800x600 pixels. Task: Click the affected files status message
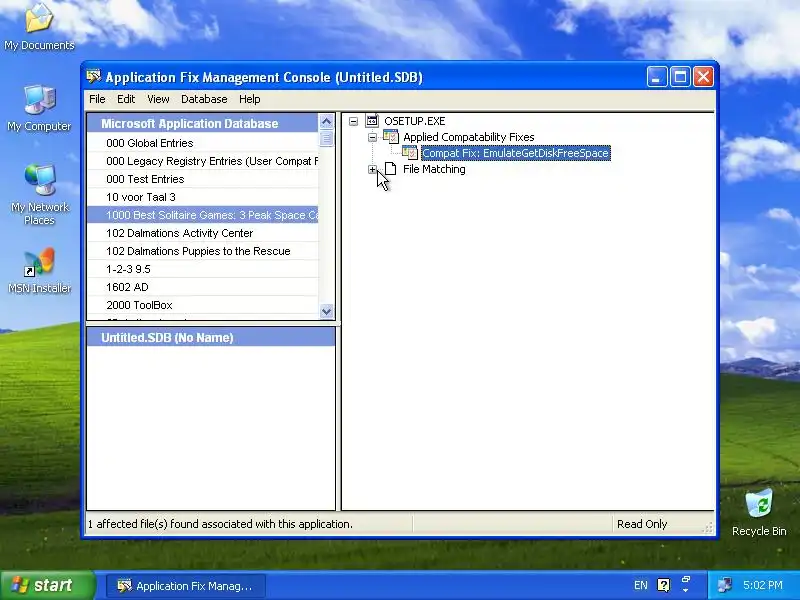click(220, 524)
